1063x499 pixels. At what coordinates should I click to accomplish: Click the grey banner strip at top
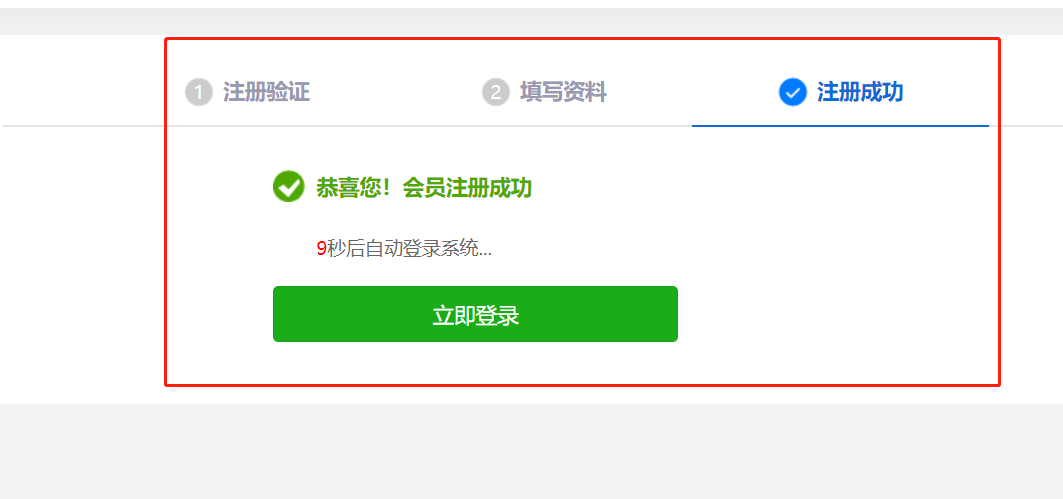tap(532, 22)
